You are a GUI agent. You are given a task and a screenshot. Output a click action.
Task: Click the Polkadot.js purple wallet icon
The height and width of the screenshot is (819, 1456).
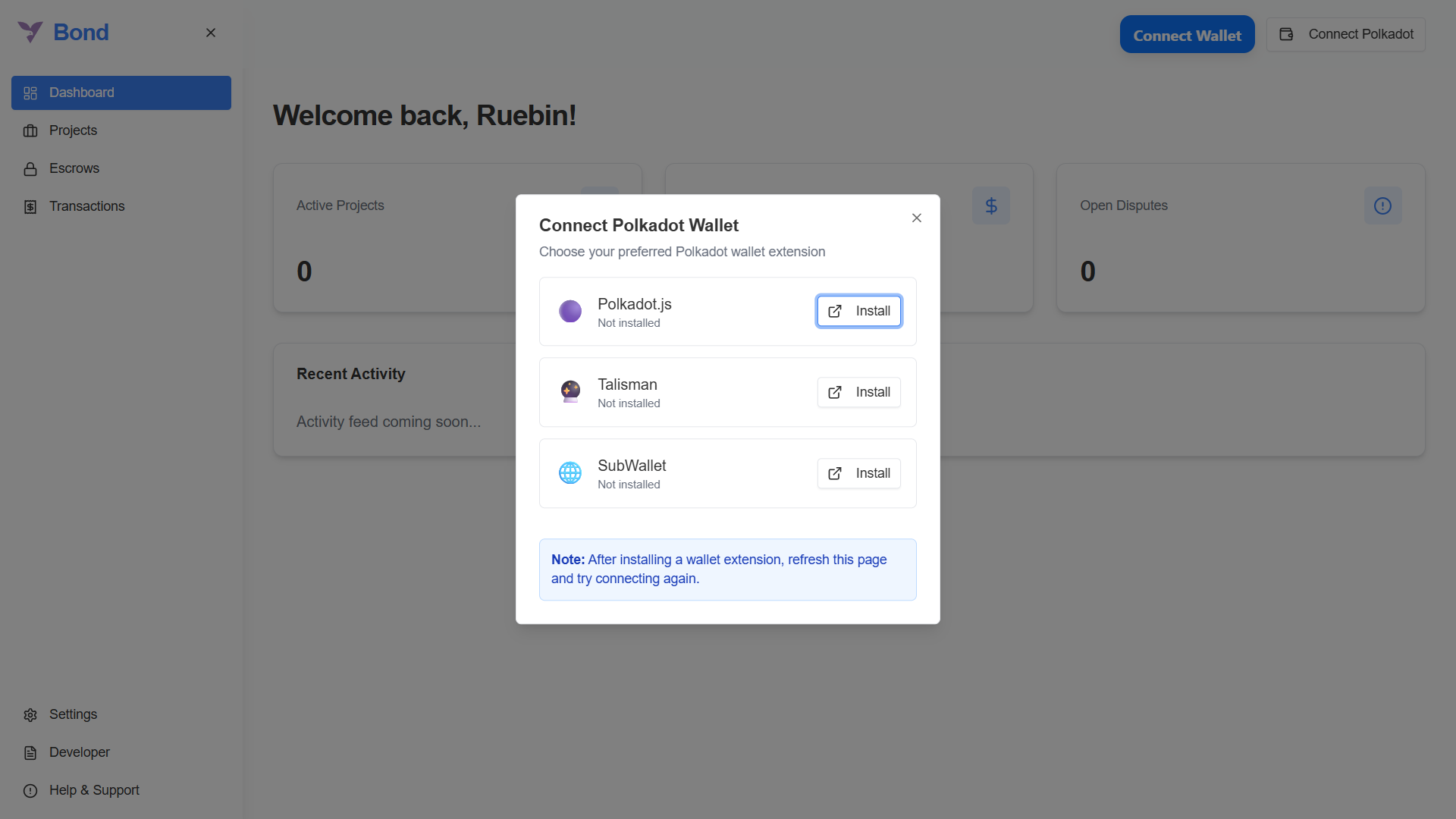point(570,311)
